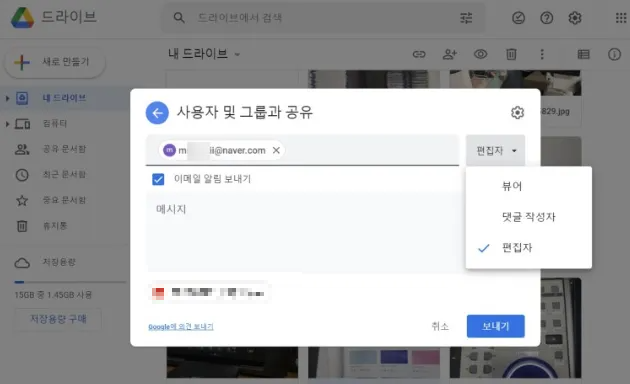Open 중요 문서함 in sidebar
This screenshot has height=384, width=630.
click(64, 200)
